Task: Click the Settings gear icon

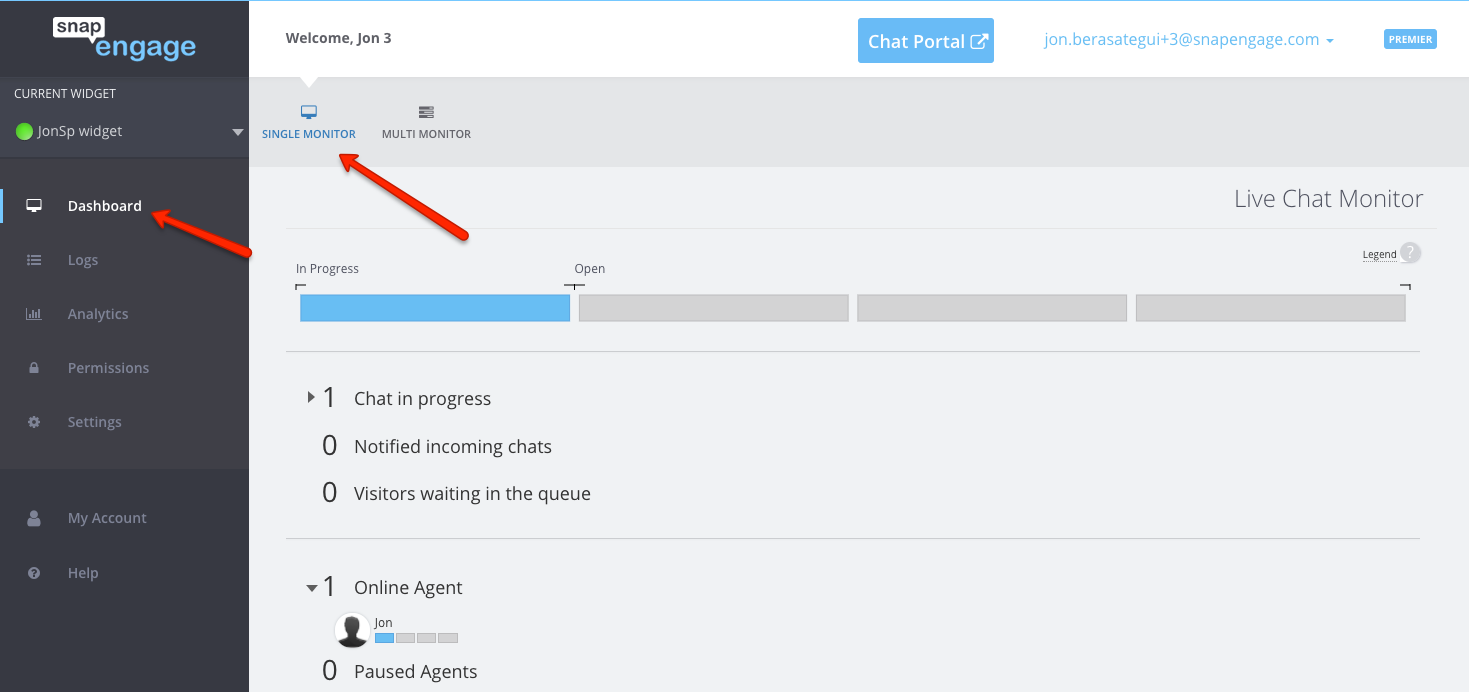Action: 34,422
